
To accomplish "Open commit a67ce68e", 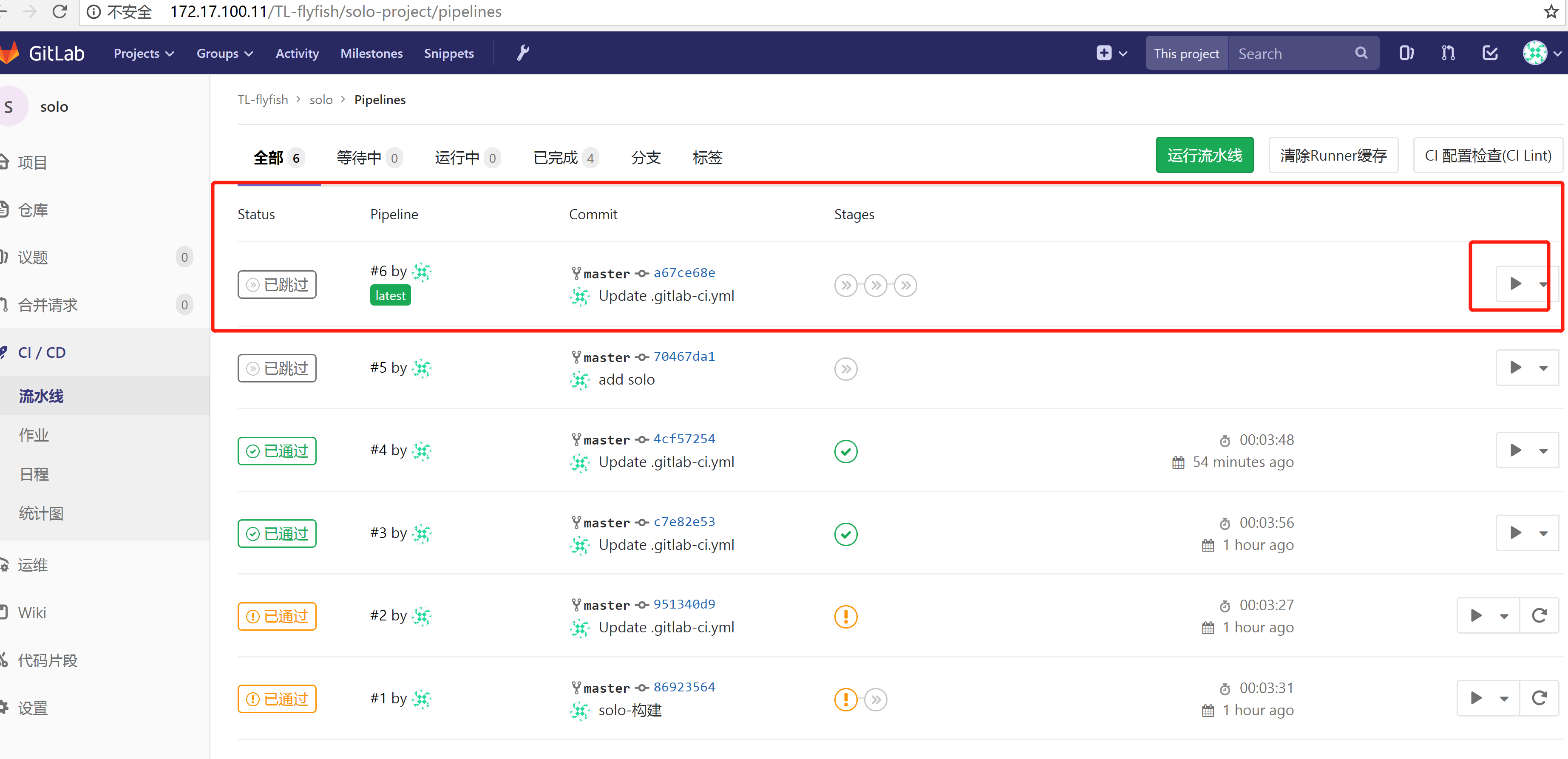I will pyautogui.click(x=684, y=273).
